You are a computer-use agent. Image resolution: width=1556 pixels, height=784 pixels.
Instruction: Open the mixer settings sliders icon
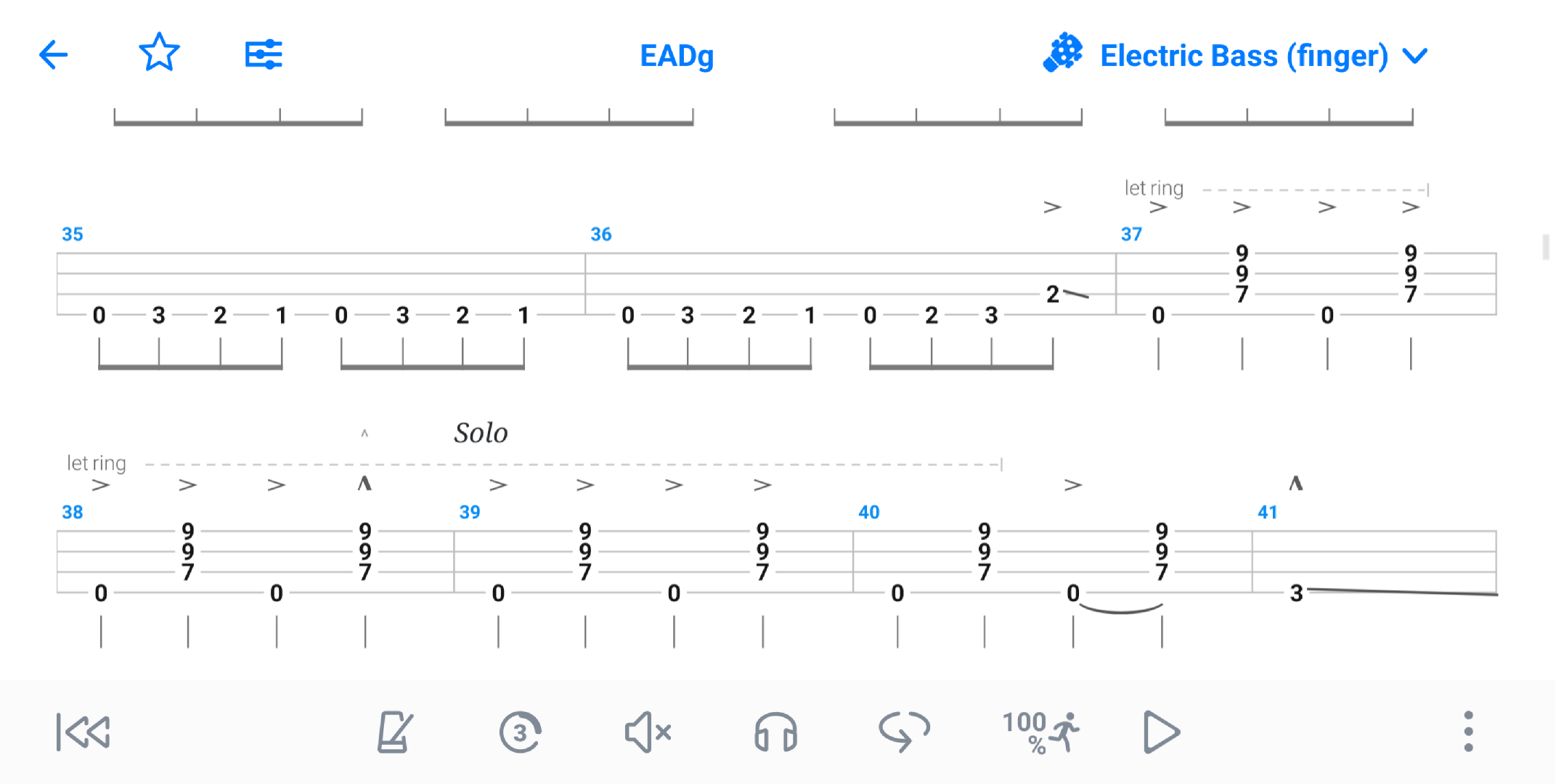(264, 55)
